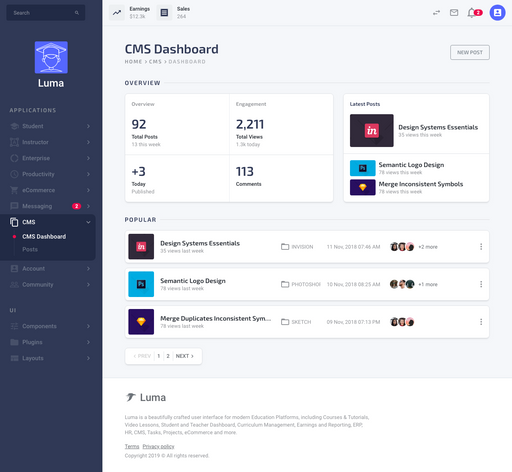Expand the Account menu chevron
The width and height of the screenshot is (512, 472).
click(x=88, y=268)
